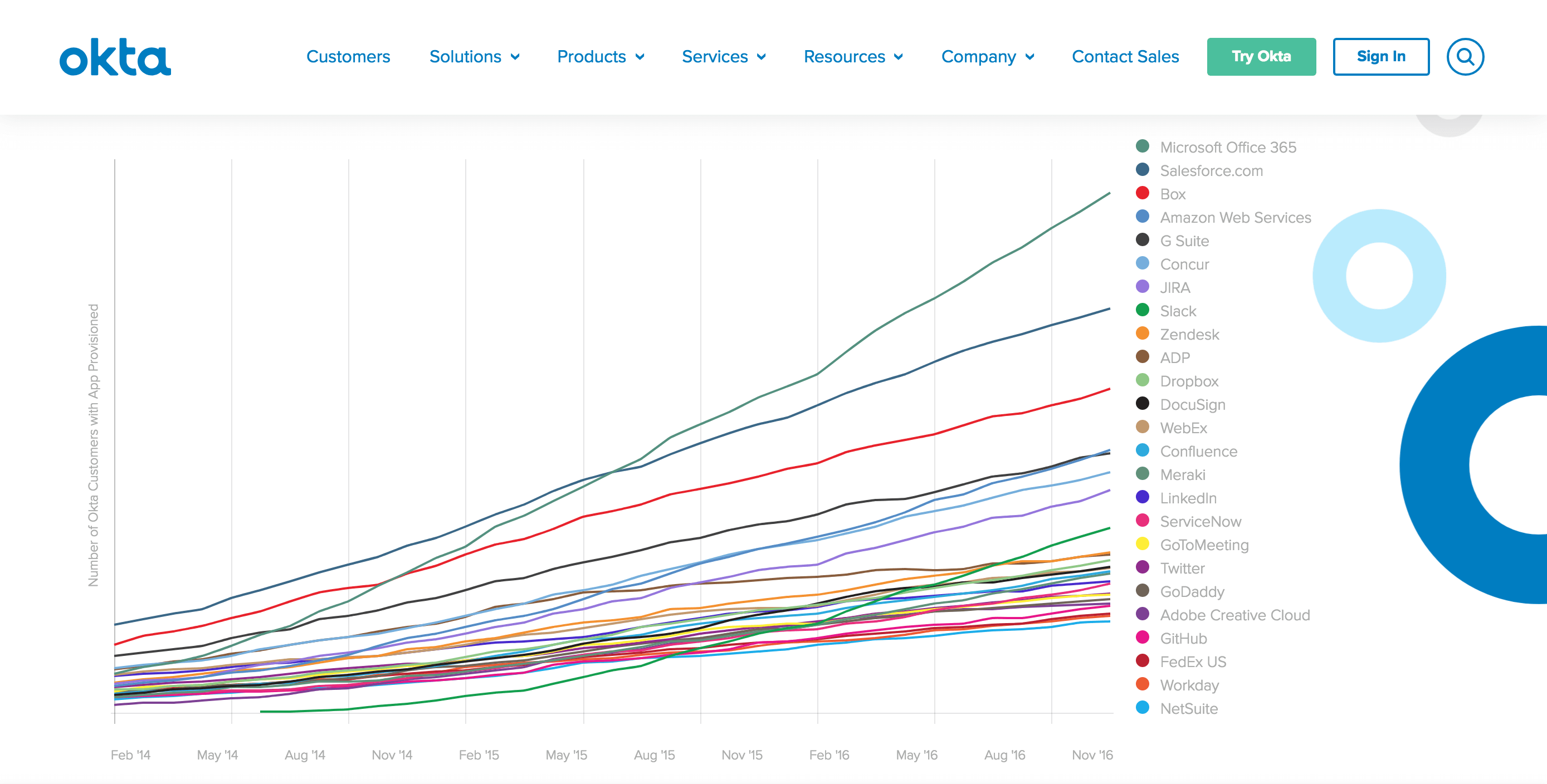Expand the Services dropdown menu
The height and width of the screenshot is (784, 1547).
point(723,57)
